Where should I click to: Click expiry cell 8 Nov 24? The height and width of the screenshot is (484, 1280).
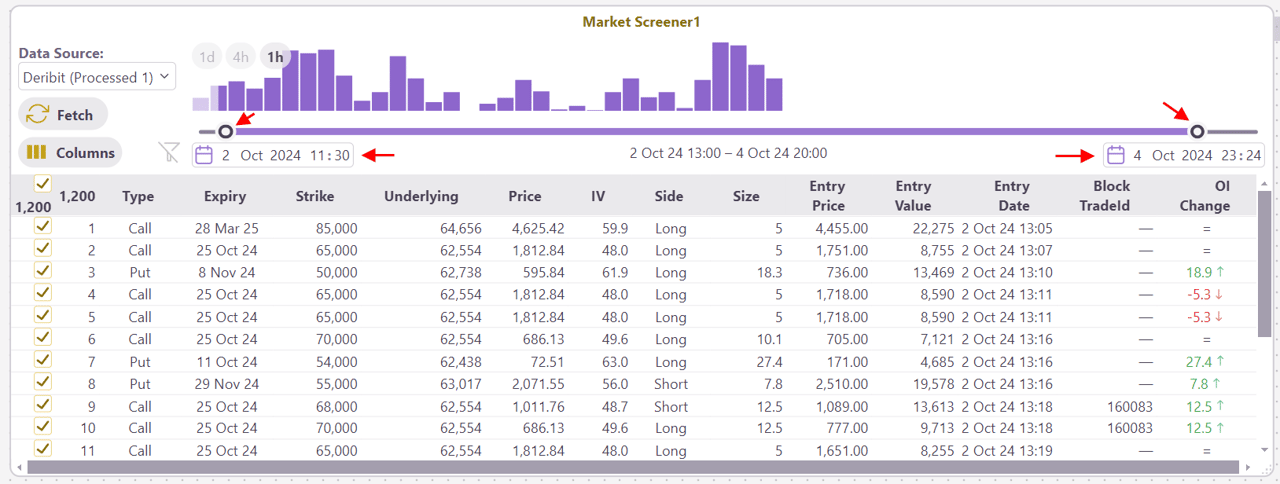click(x=227, y=272)
